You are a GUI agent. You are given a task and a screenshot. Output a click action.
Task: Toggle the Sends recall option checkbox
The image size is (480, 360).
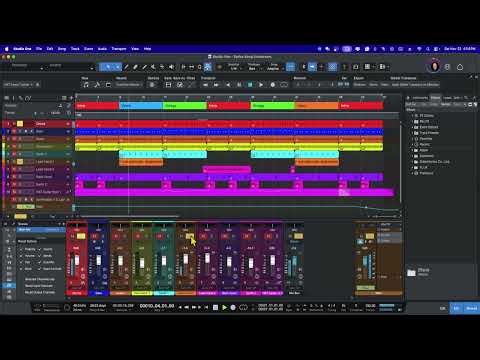(40, 256)
